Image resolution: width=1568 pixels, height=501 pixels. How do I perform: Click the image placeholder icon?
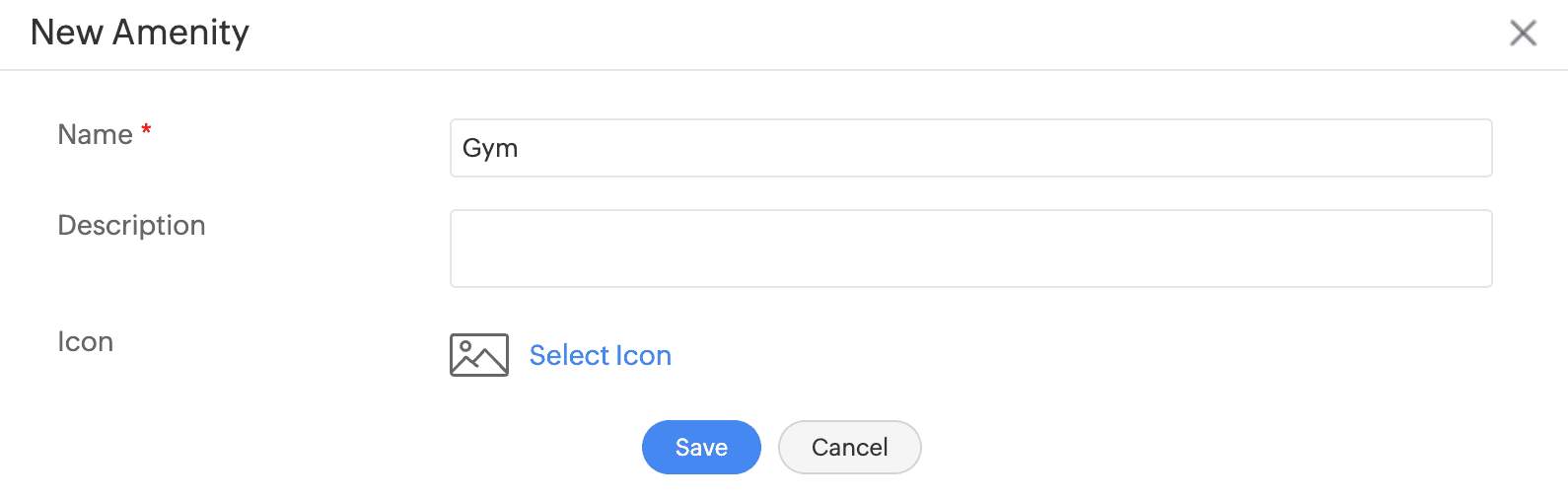point(479,355)
